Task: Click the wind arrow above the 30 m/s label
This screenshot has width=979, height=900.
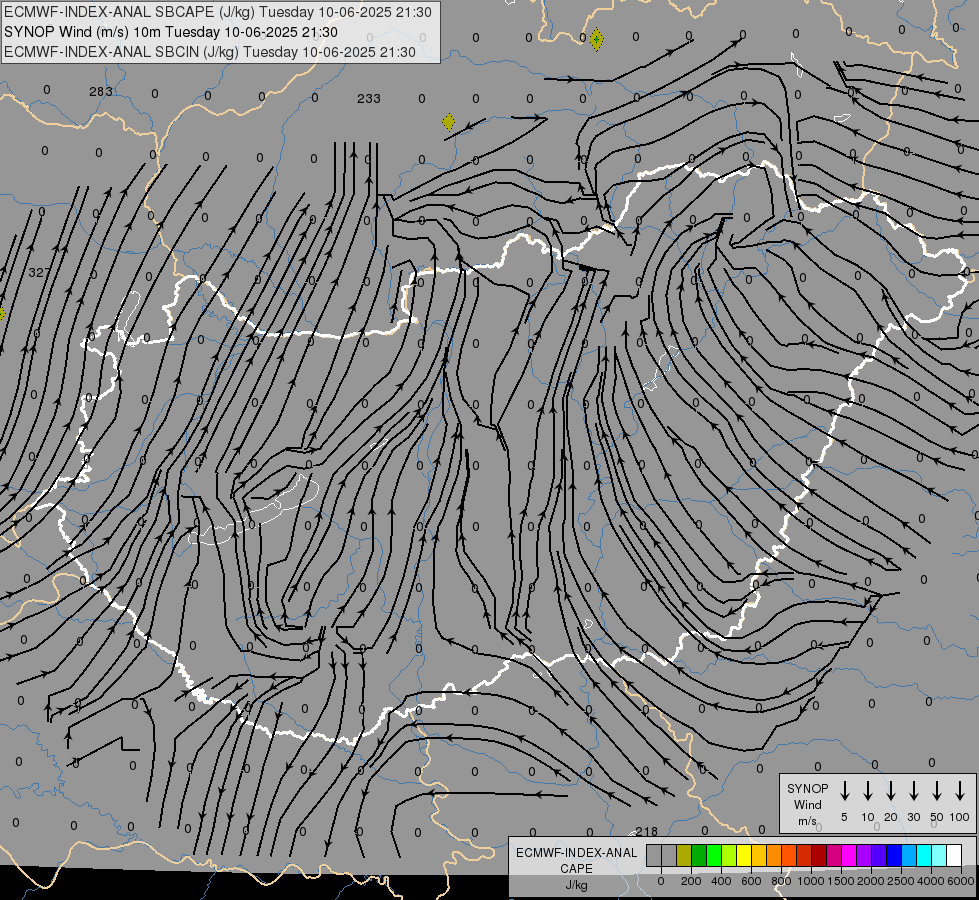Action: [913, 791]
